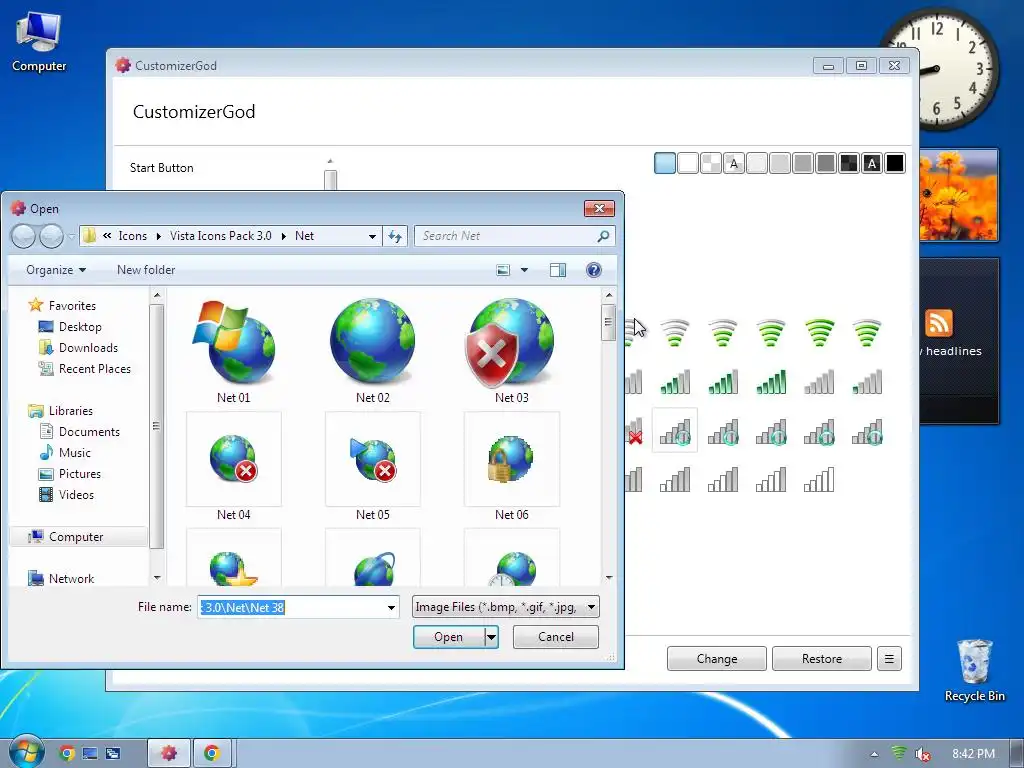Select Network in navigation pane

coord(61,579)
